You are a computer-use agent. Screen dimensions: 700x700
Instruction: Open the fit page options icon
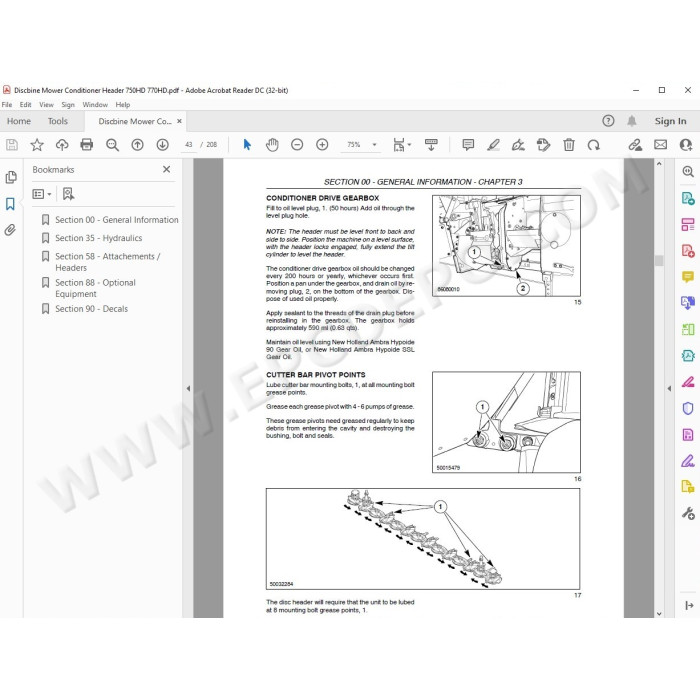(x=401, y=145)
